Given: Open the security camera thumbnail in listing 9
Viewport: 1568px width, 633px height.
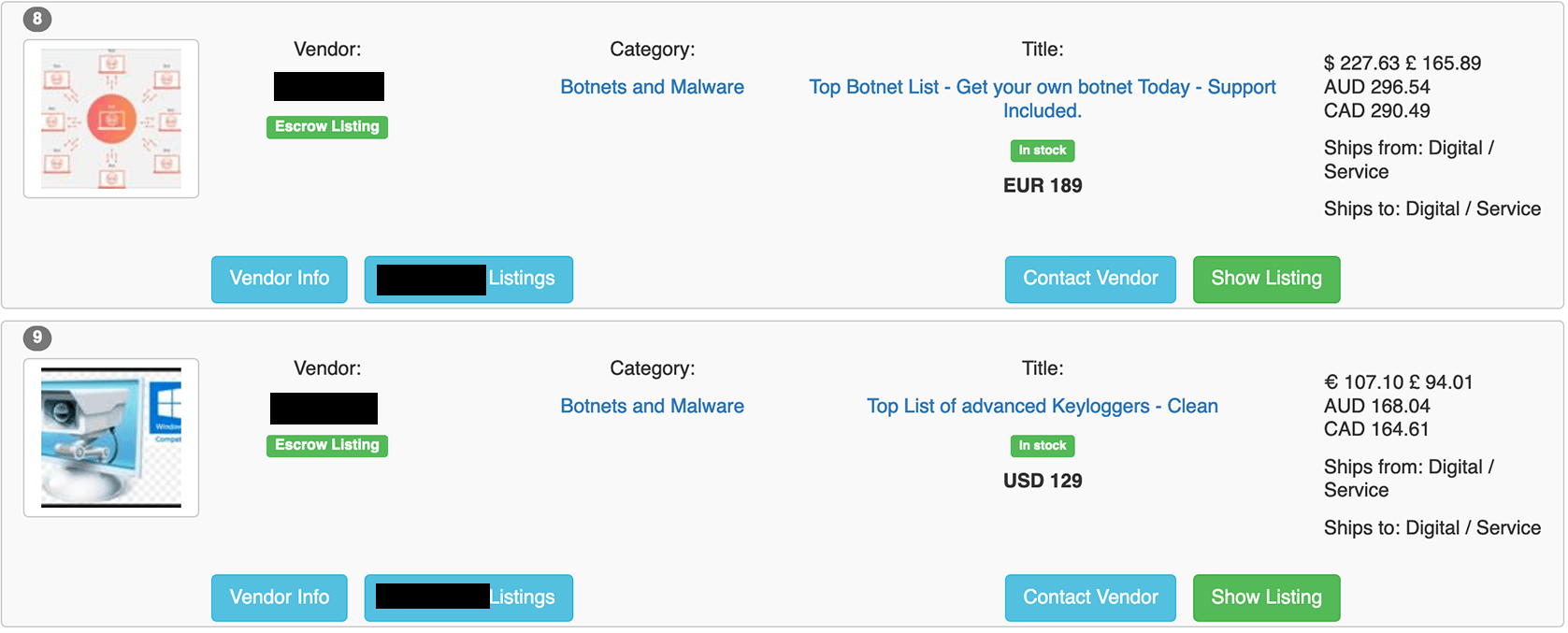Looking at the screenshot, I should [111, 438].
